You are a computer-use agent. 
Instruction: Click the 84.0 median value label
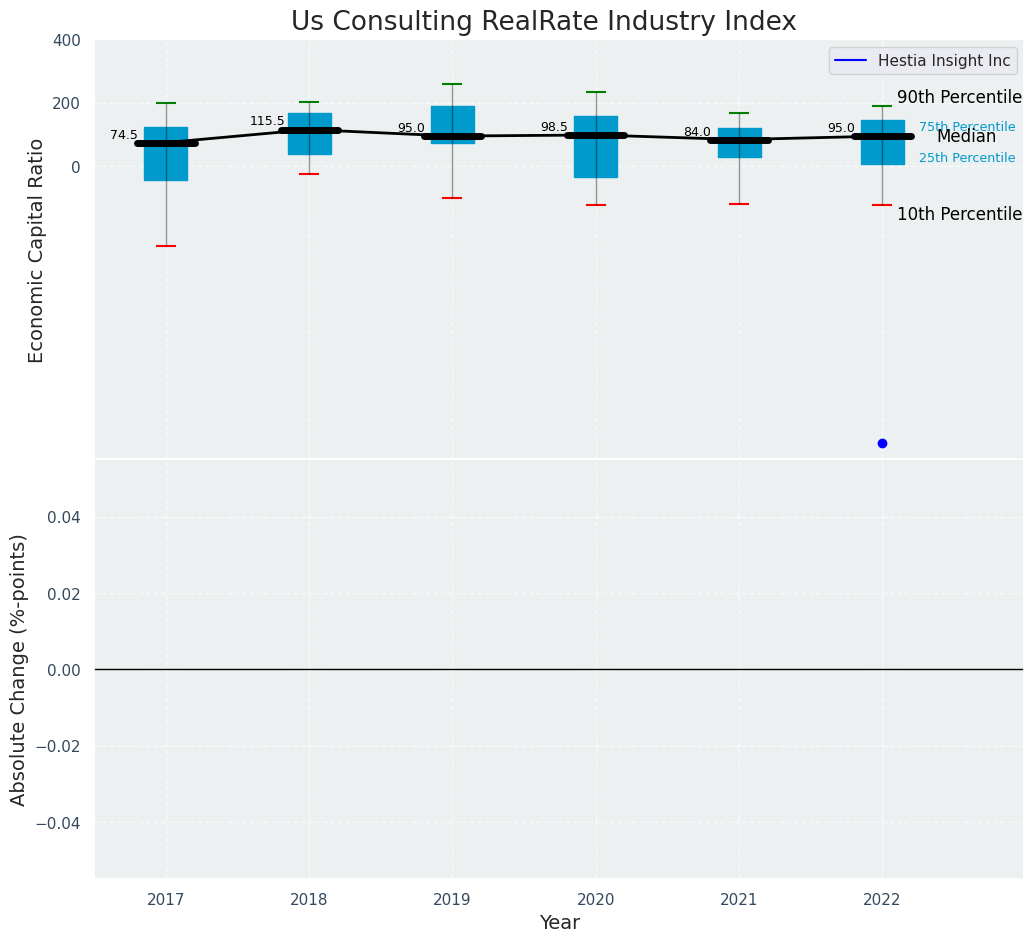(697, 132)
